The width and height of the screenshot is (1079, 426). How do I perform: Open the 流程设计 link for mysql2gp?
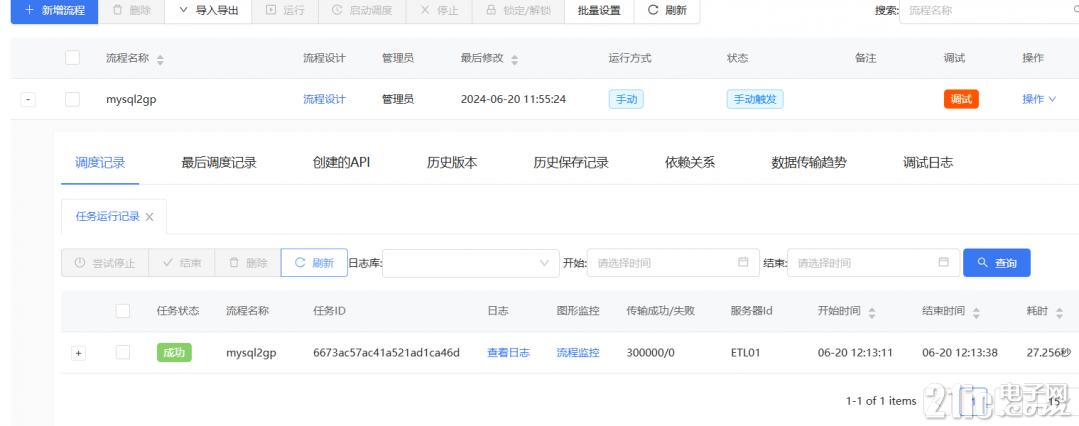324,99
